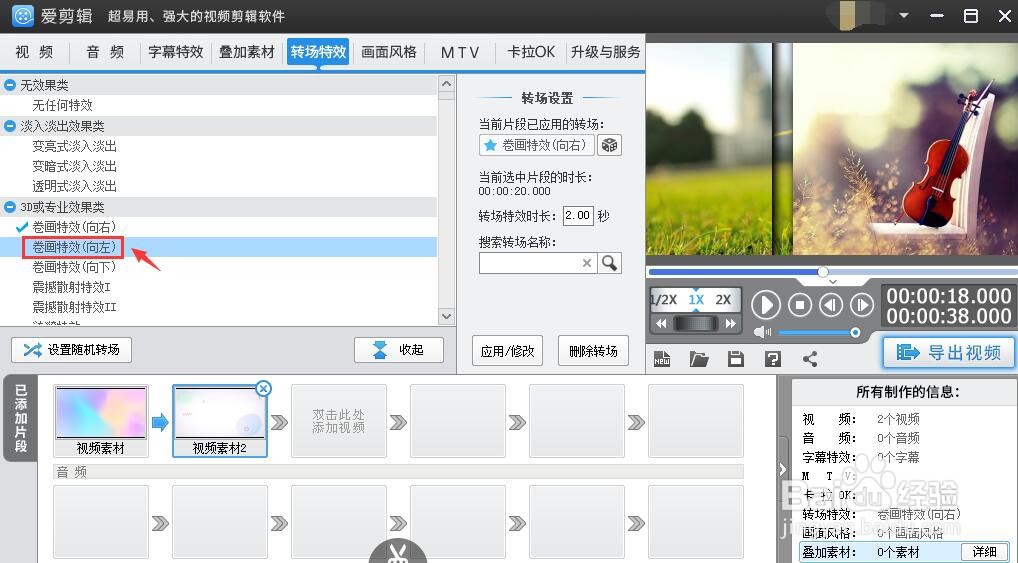This screenshot has height=563, width=1018.
Task: Open project folder icon
Action: point(699,358)
